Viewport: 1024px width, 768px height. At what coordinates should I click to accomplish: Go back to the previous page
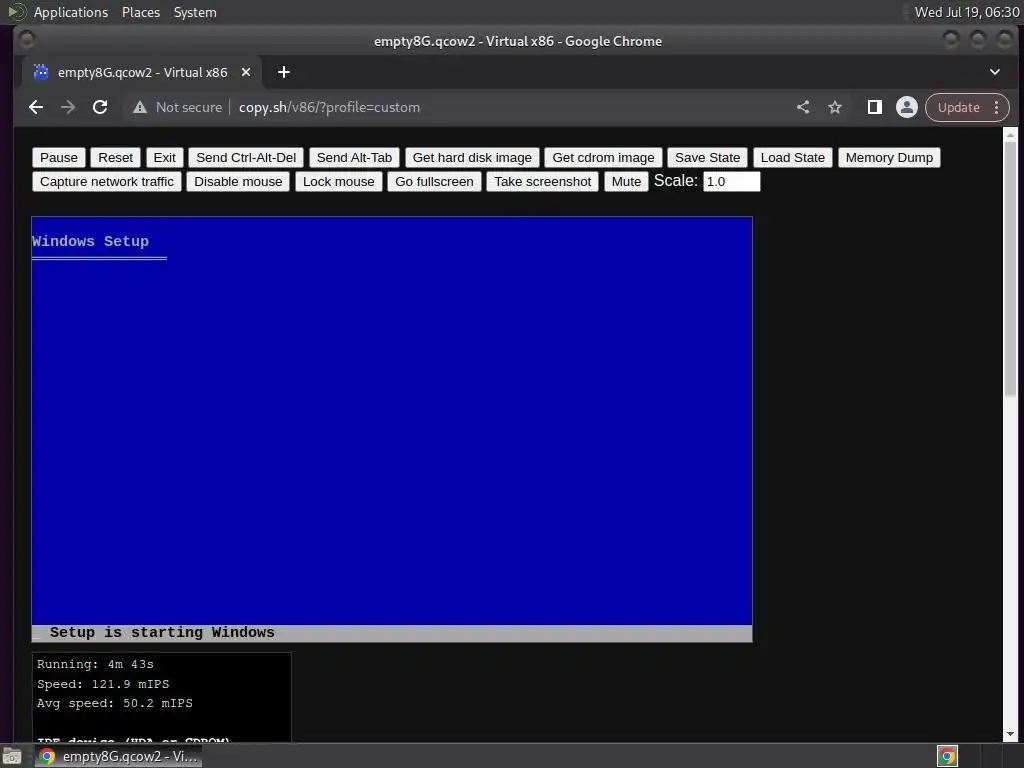(36, 107)
